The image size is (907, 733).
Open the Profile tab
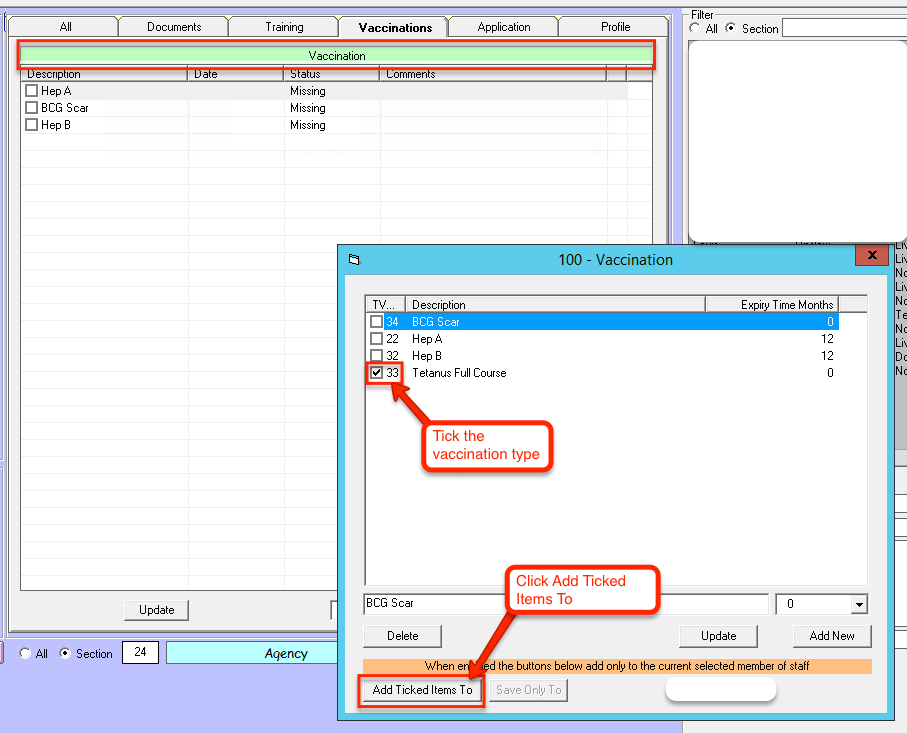[615, 27]
